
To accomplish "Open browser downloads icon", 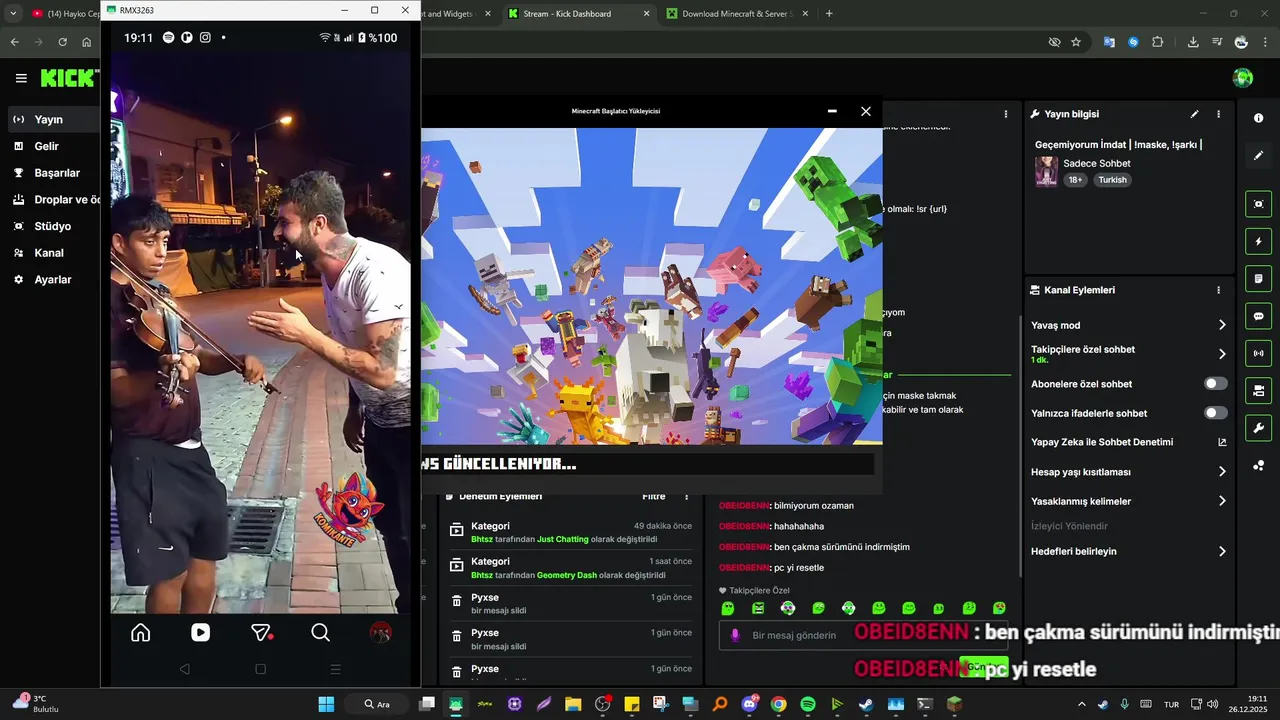I will (1193, 42).
